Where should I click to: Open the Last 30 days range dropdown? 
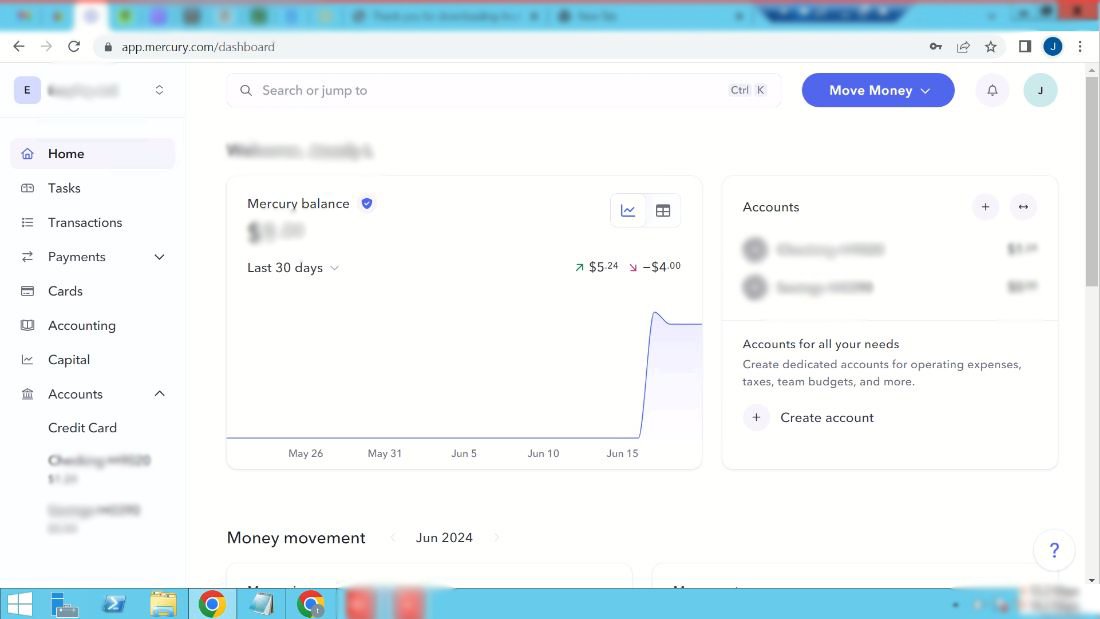pyautogui.click(x=293, y=268)
